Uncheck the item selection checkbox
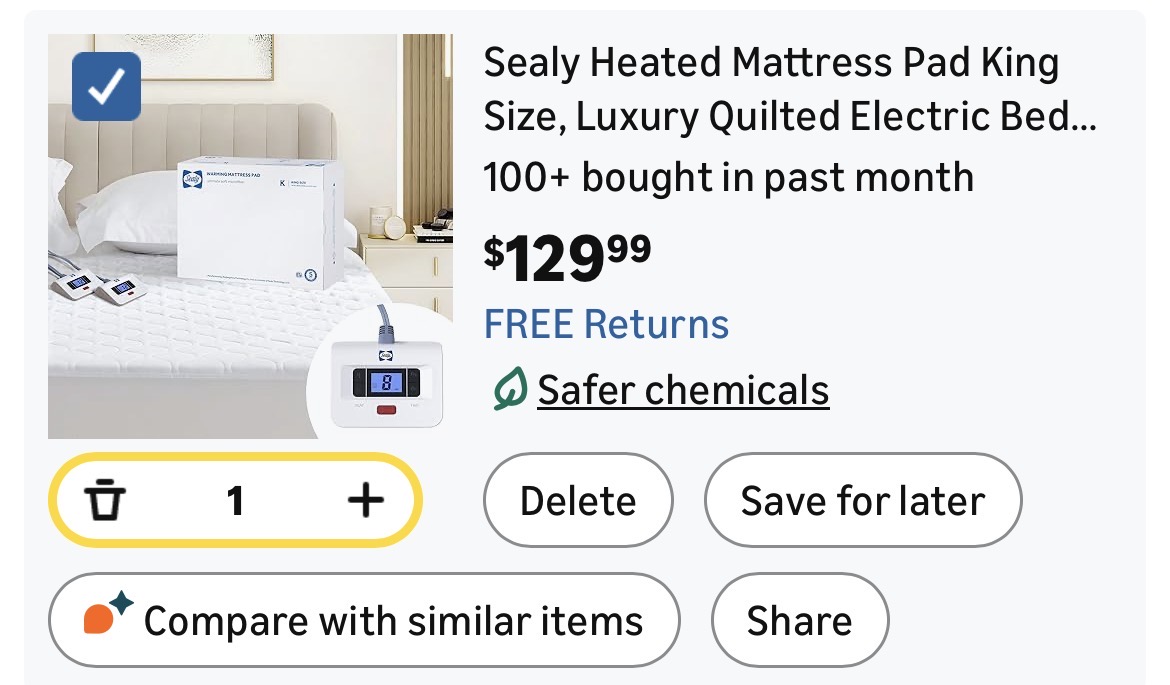The image size is (1170, 685). 107,87
